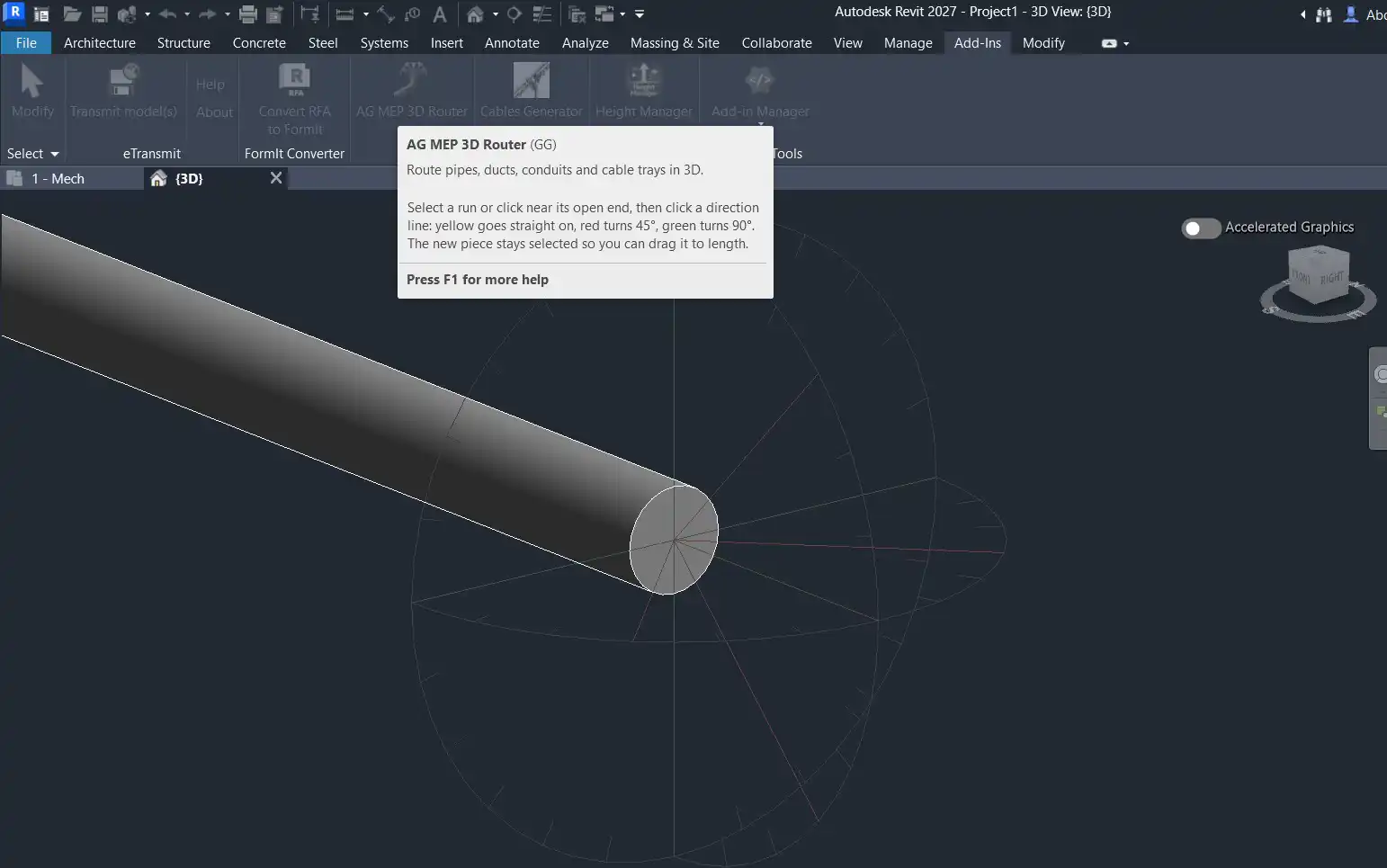Switch to the Annotate ribbon tab
Viewport: 1387px width, 868px height.
[512, 43]
